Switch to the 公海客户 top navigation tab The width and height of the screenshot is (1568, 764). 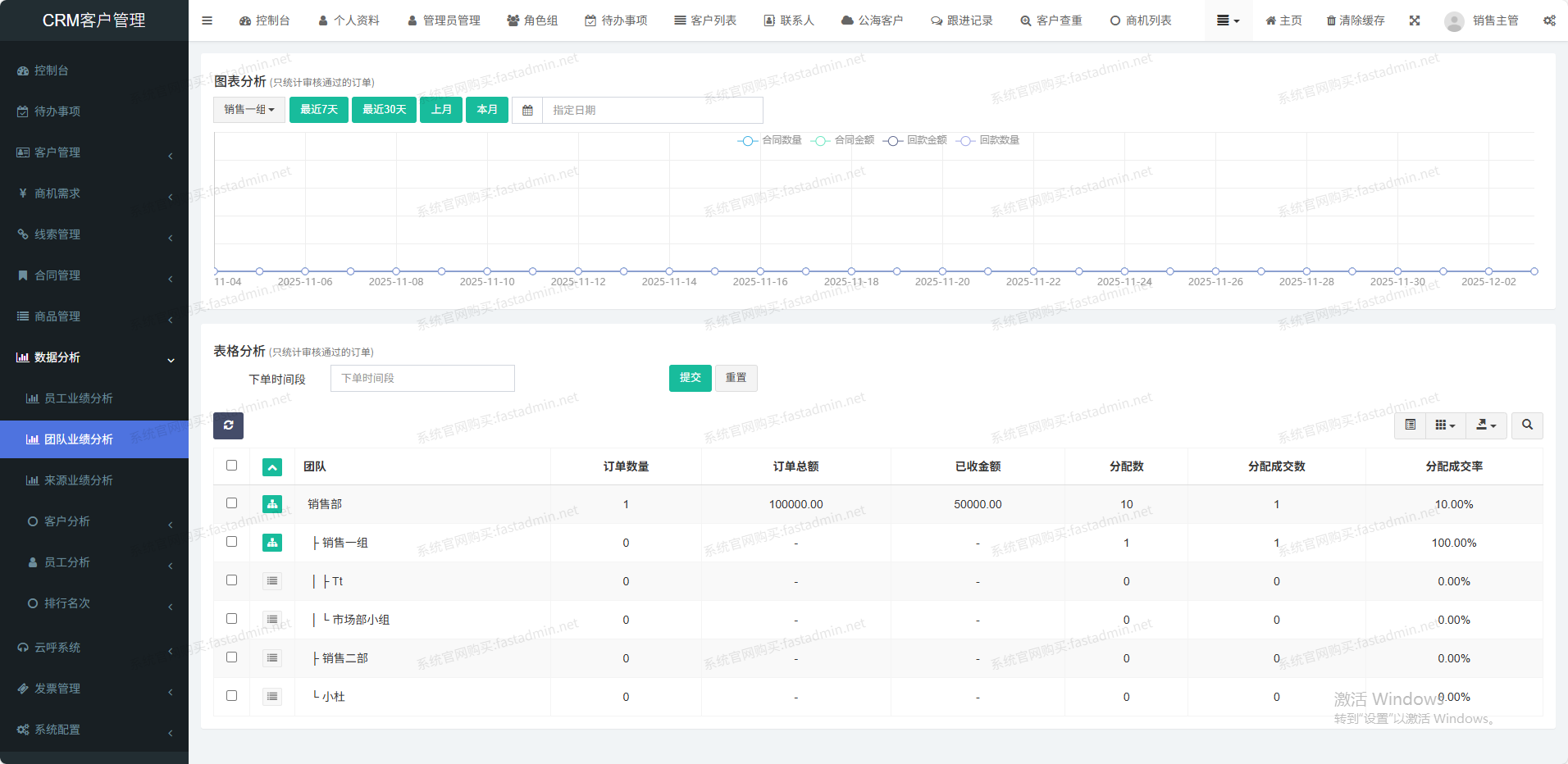872,20
